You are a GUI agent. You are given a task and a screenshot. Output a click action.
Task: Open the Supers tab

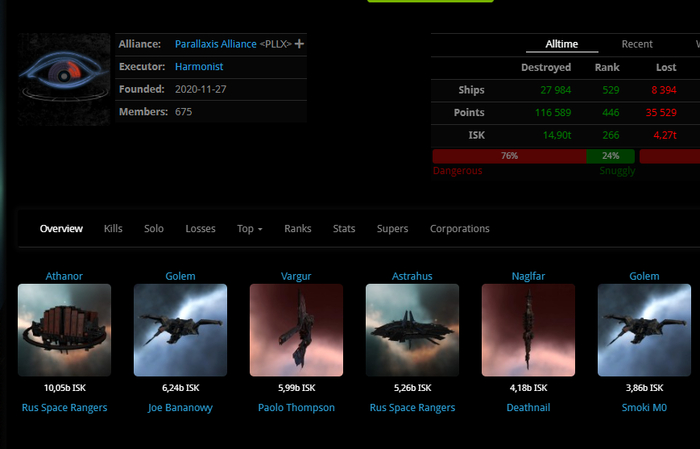pyautogui.click(x=392, y=229)
